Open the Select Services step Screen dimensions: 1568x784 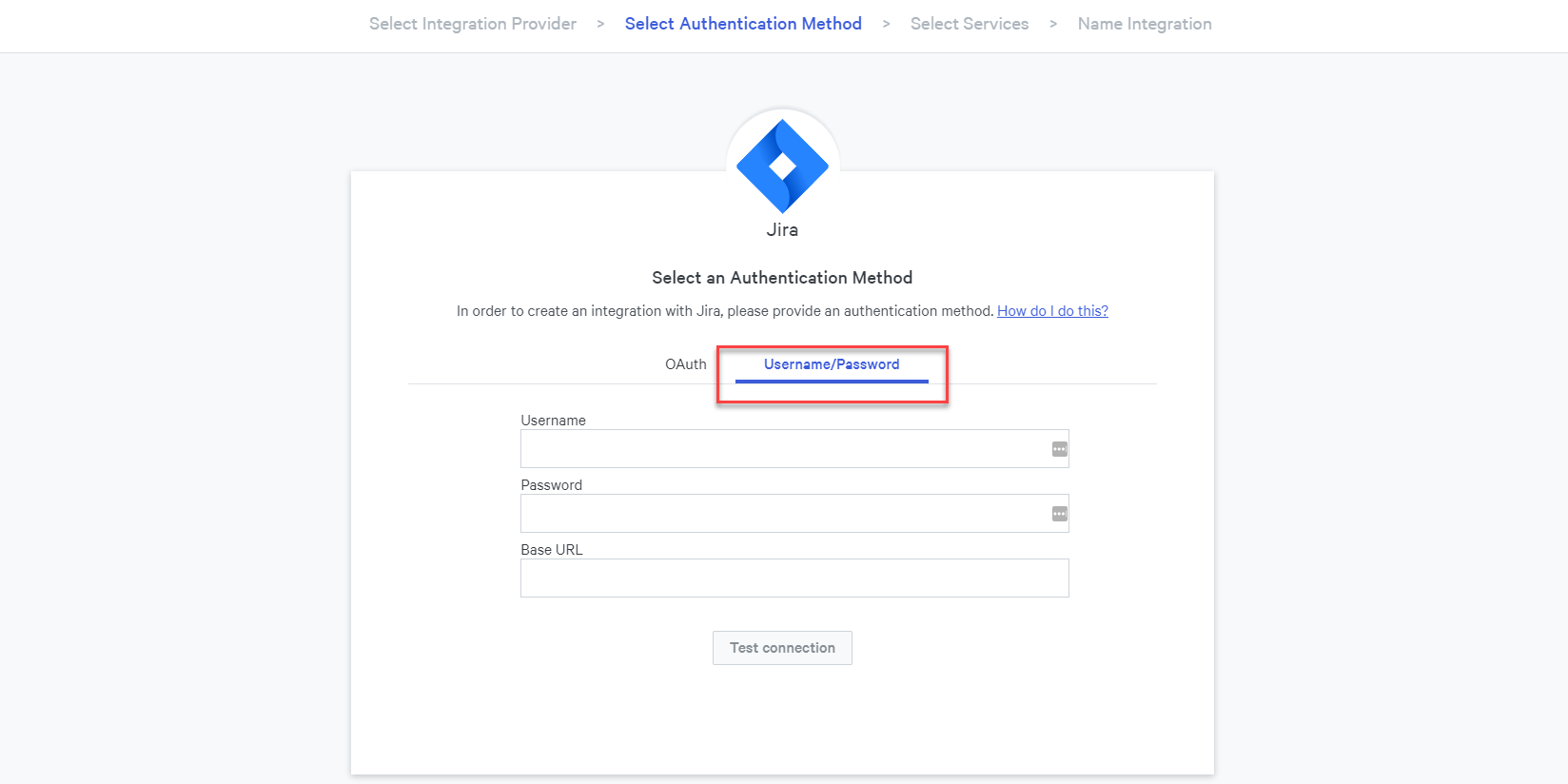(970, 24)
